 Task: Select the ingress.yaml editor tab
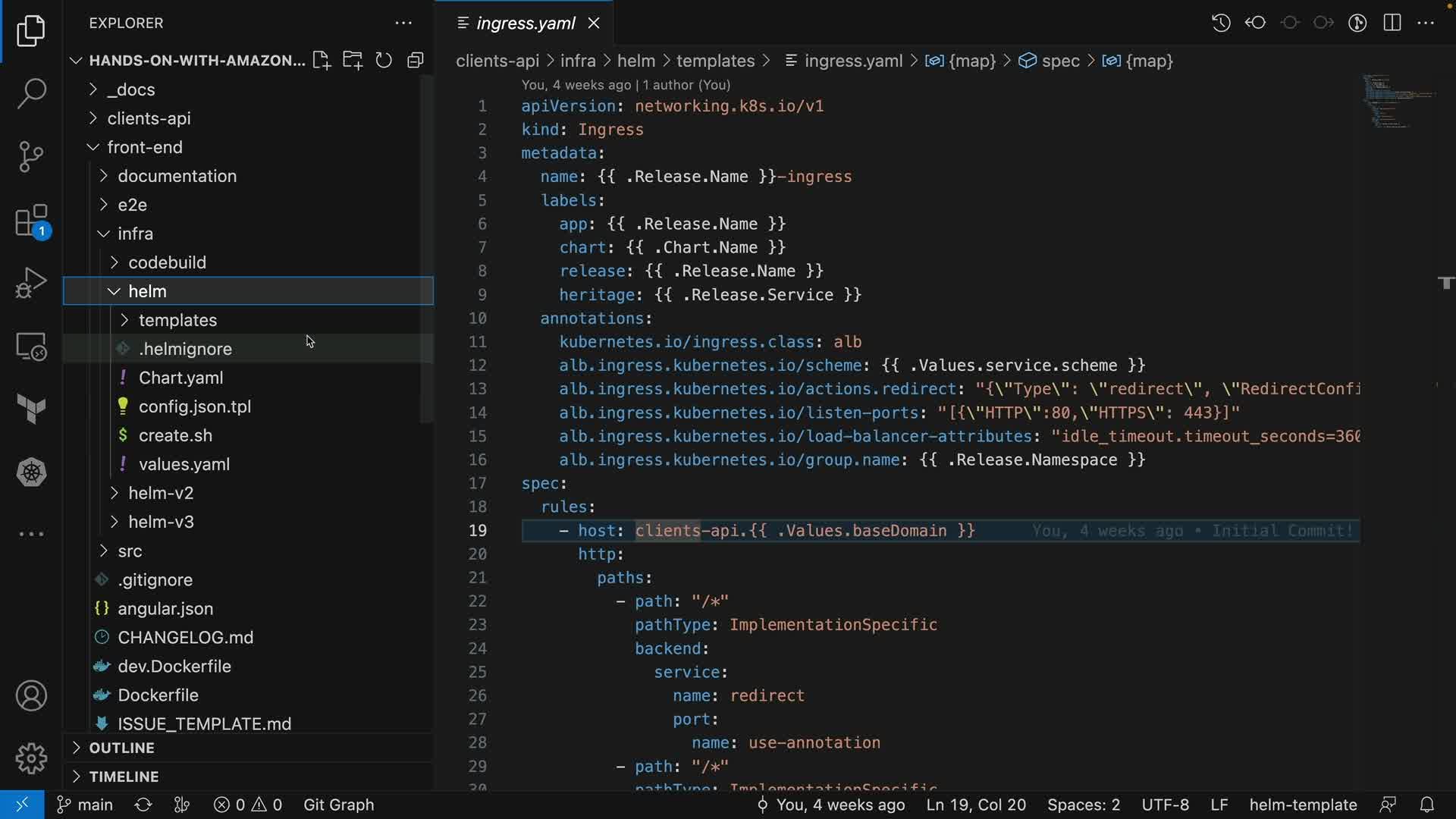[525, 24]
